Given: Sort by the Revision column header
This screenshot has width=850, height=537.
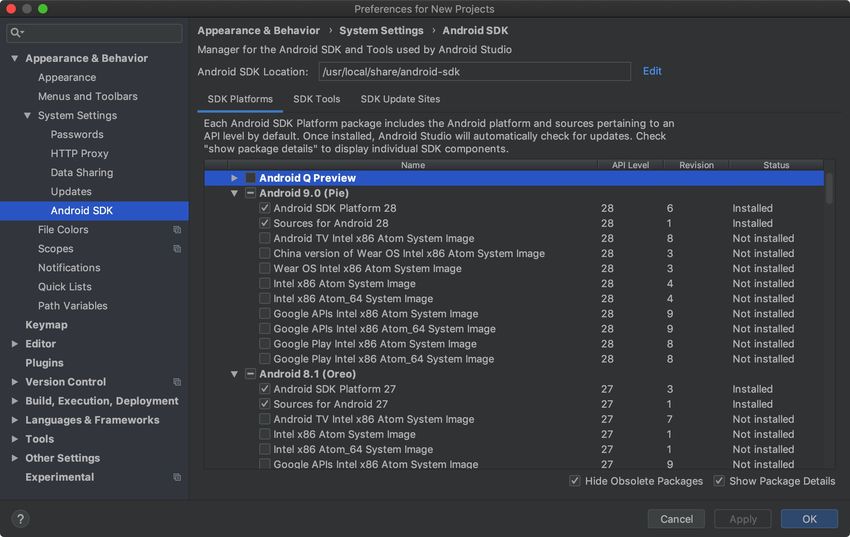Looking at the screenshot, I should click(697, 165).
